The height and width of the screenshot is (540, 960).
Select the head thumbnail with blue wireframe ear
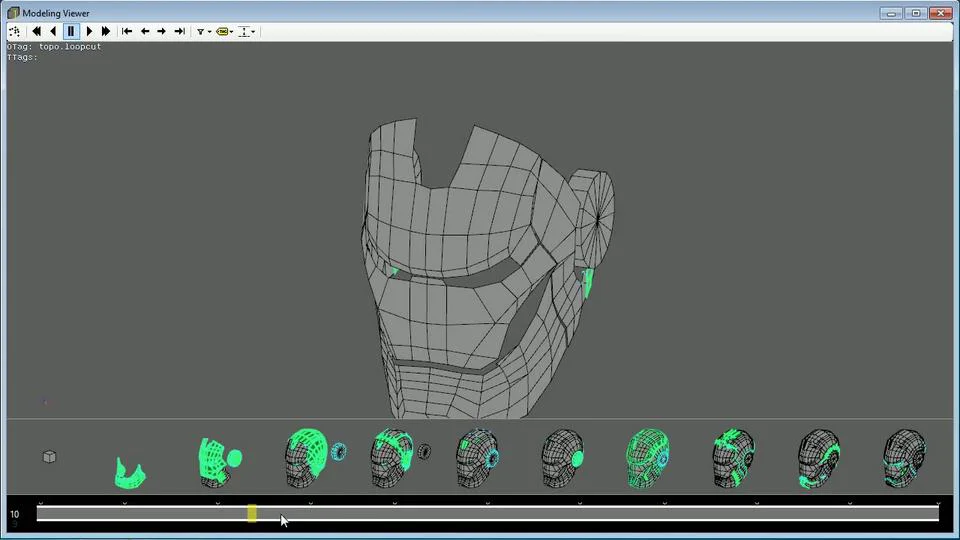click(x=479, y=458)
